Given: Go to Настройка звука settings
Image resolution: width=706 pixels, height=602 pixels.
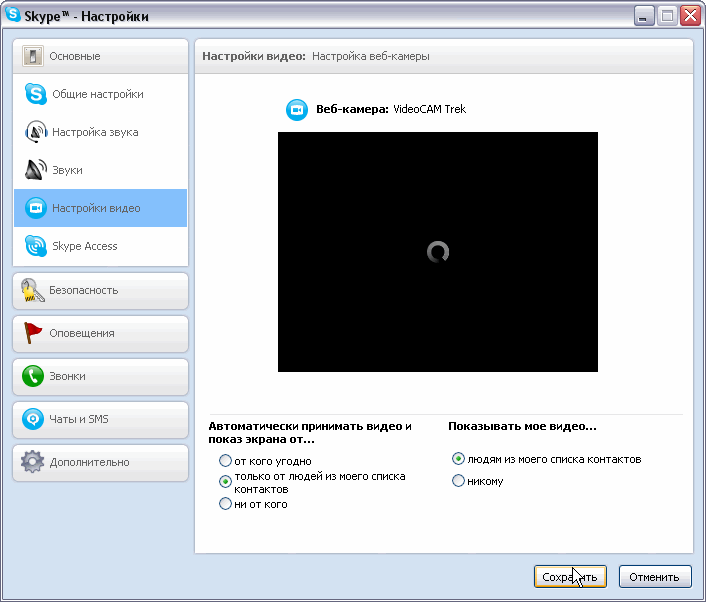Looking at the screenshot, I should pos(100,132).
